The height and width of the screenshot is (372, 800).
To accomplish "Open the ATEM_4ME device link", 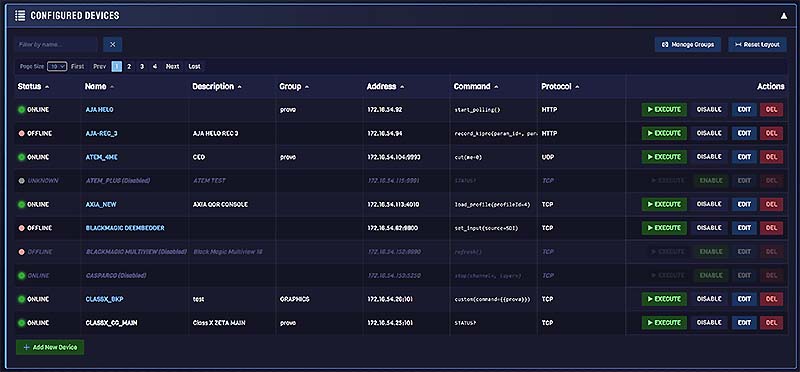I will 102,157.
